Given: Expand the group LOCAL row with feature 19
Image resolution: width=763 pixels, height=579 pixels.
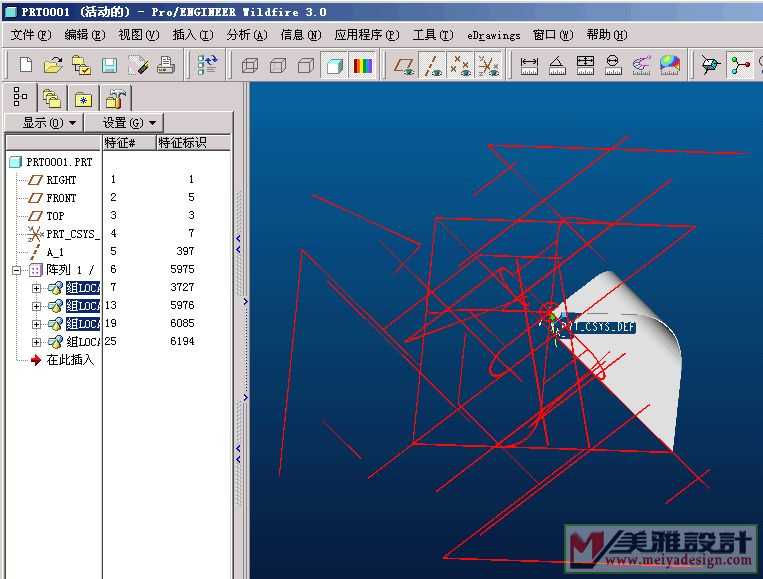Looking at the screenshot, I should coord(36,324).
